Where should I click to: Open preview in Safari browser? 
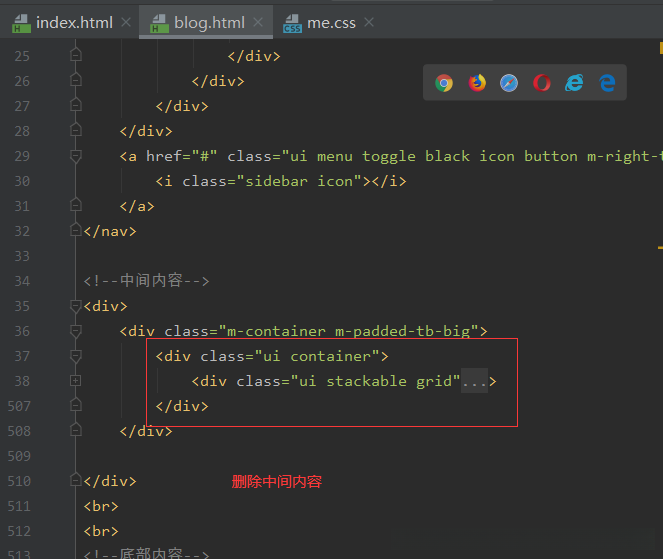click(x=509, y=83)
